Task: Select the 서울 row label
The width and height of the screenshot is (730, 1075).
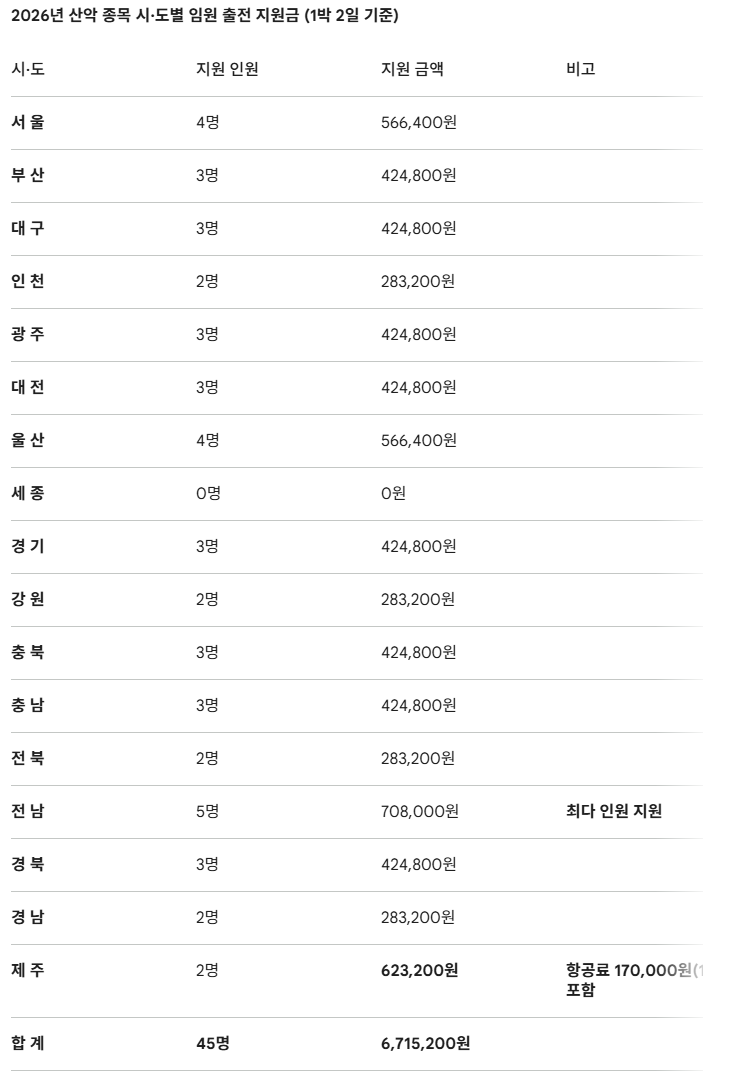Action: 28,122
